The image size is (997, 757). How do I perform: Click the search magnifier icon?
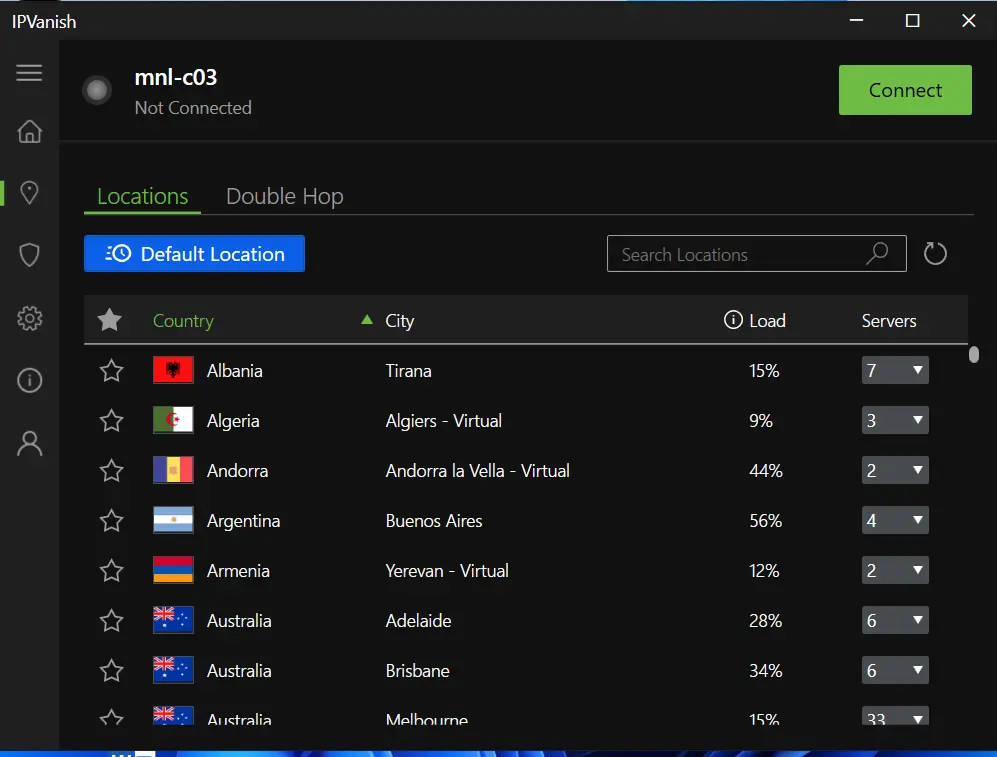point(877,253)
